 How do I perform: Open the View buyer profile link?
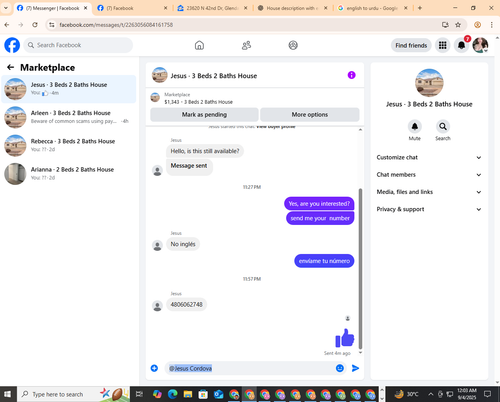click(276, 127)
